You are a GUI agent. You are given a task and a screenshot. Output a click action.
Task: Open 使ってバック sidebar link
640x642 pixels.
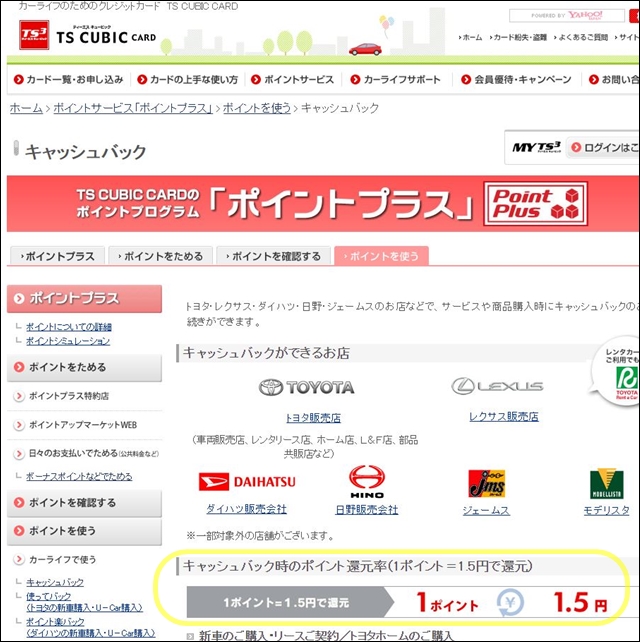[x=84, y=601]
